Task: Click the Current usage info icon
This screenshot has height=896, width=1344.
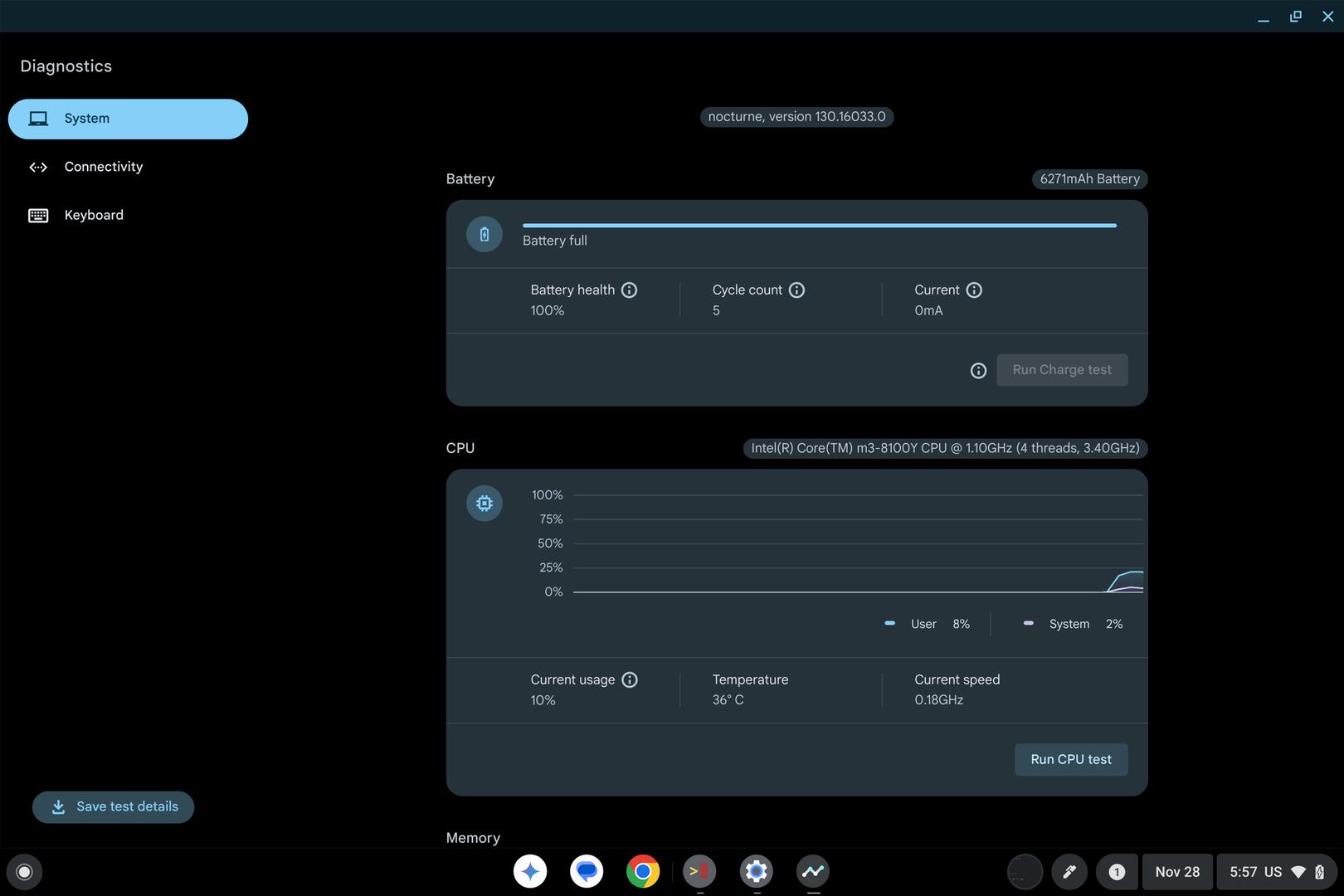Action: tap(630, 679)
